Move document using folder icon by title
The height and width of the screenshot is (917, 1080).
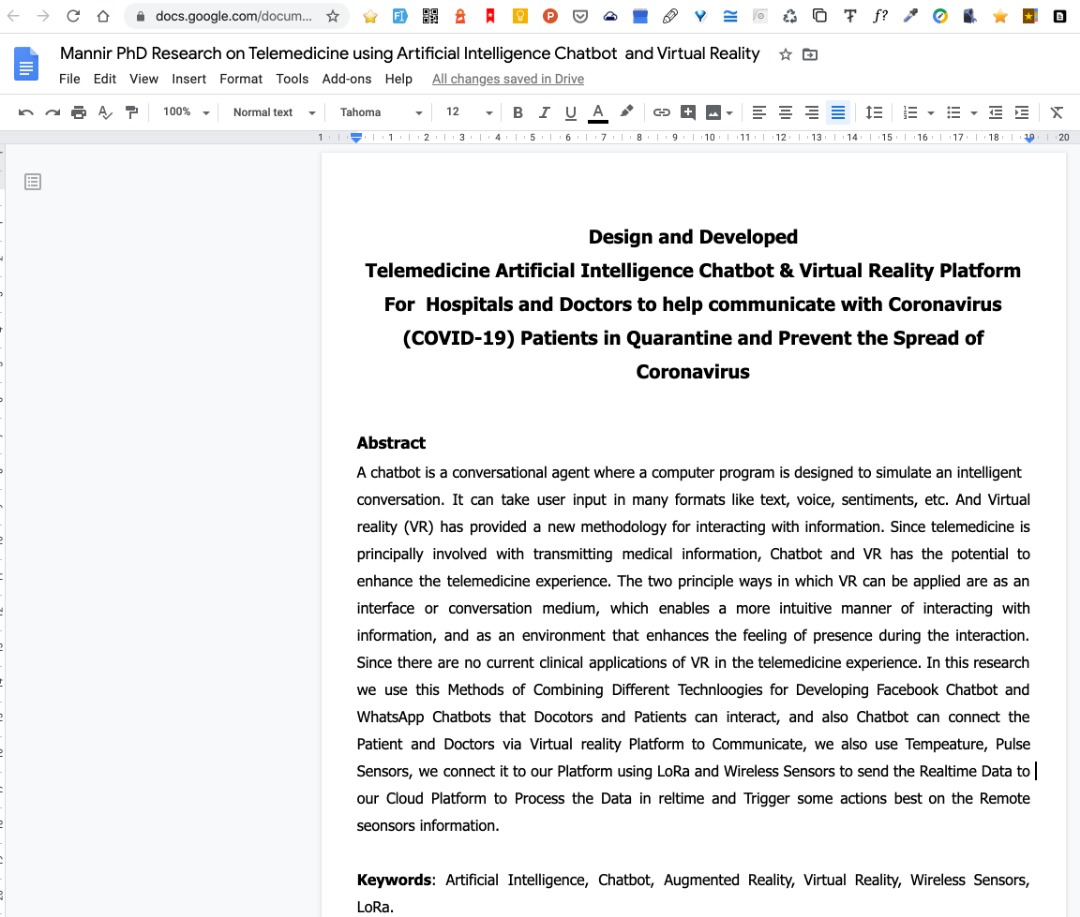pos(810,54)
